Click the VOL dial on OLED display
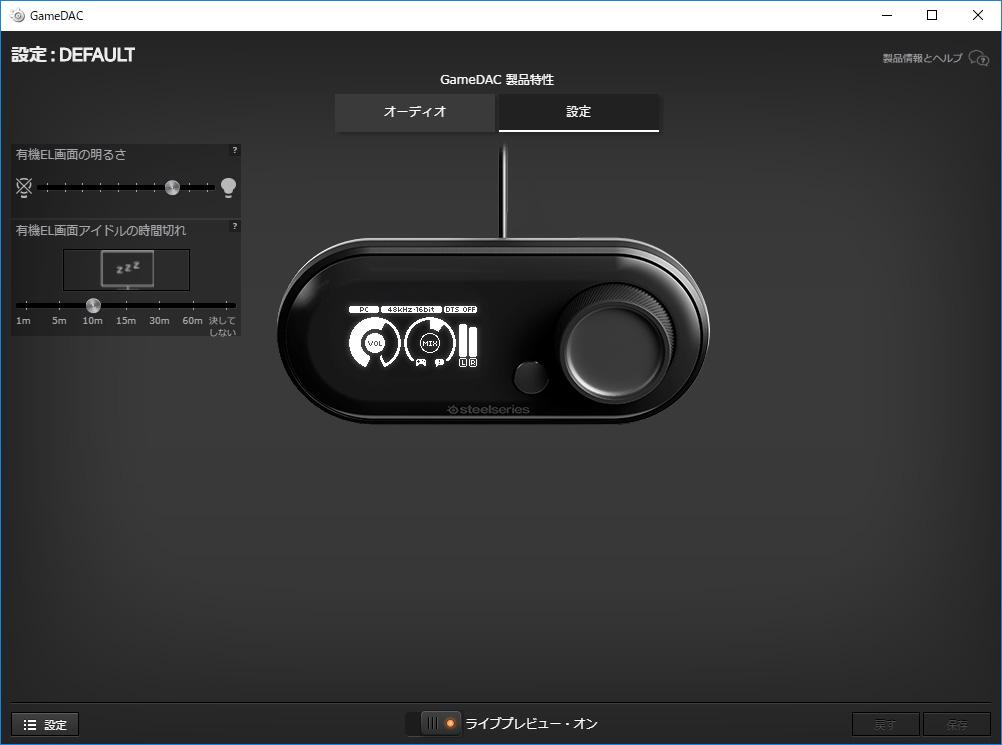 (x=374, y=343)
